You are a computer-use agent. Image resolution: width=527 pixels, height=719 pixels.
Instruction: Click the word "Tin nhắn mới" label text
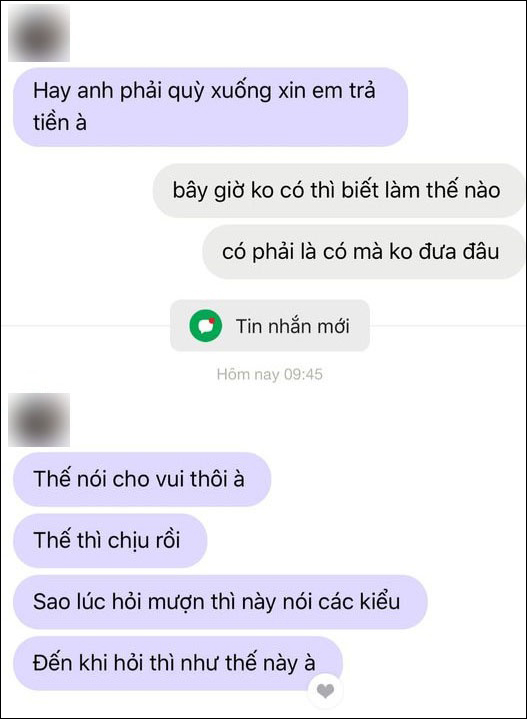(x=293, y=326)
